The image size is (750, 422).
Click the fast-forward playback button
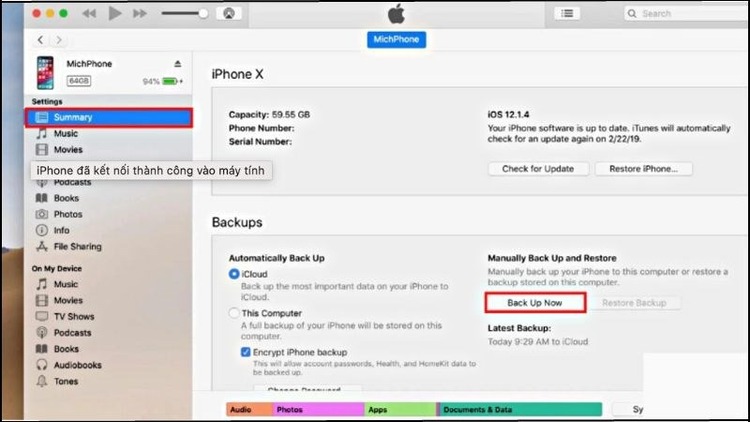pos(140,13)
